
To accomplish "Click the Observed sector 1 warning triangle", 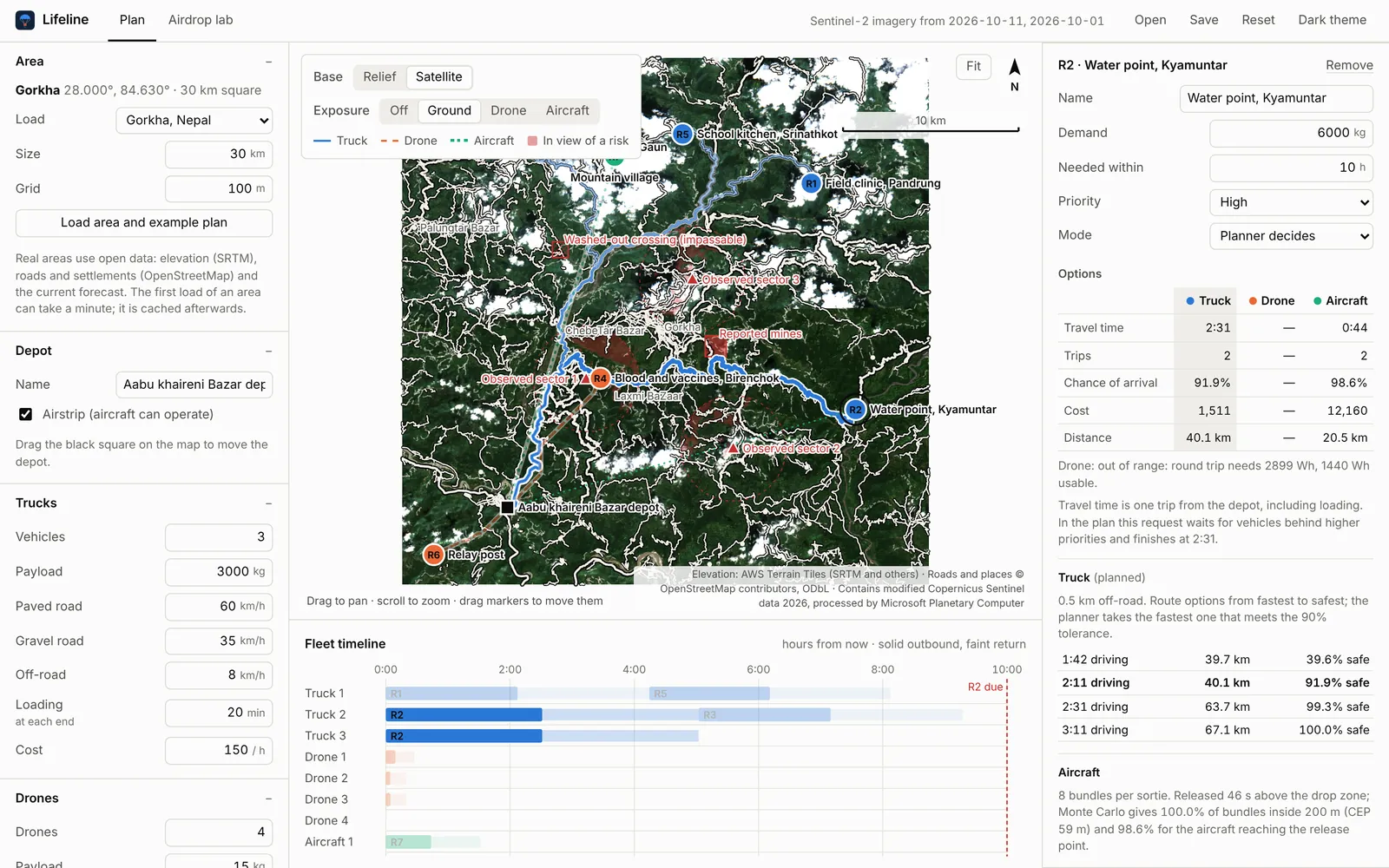I will tap(585, 379).
